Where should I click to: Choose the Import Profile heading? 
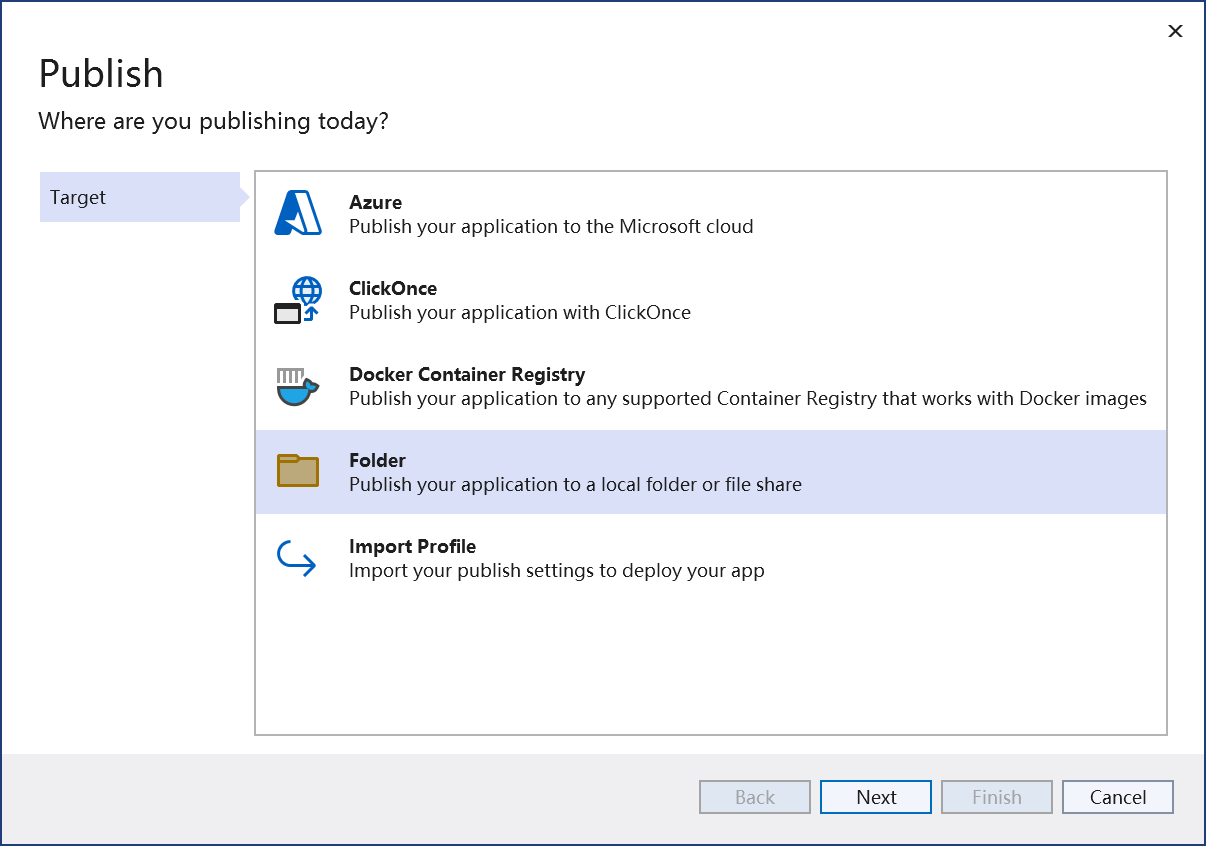pos(412,546)
